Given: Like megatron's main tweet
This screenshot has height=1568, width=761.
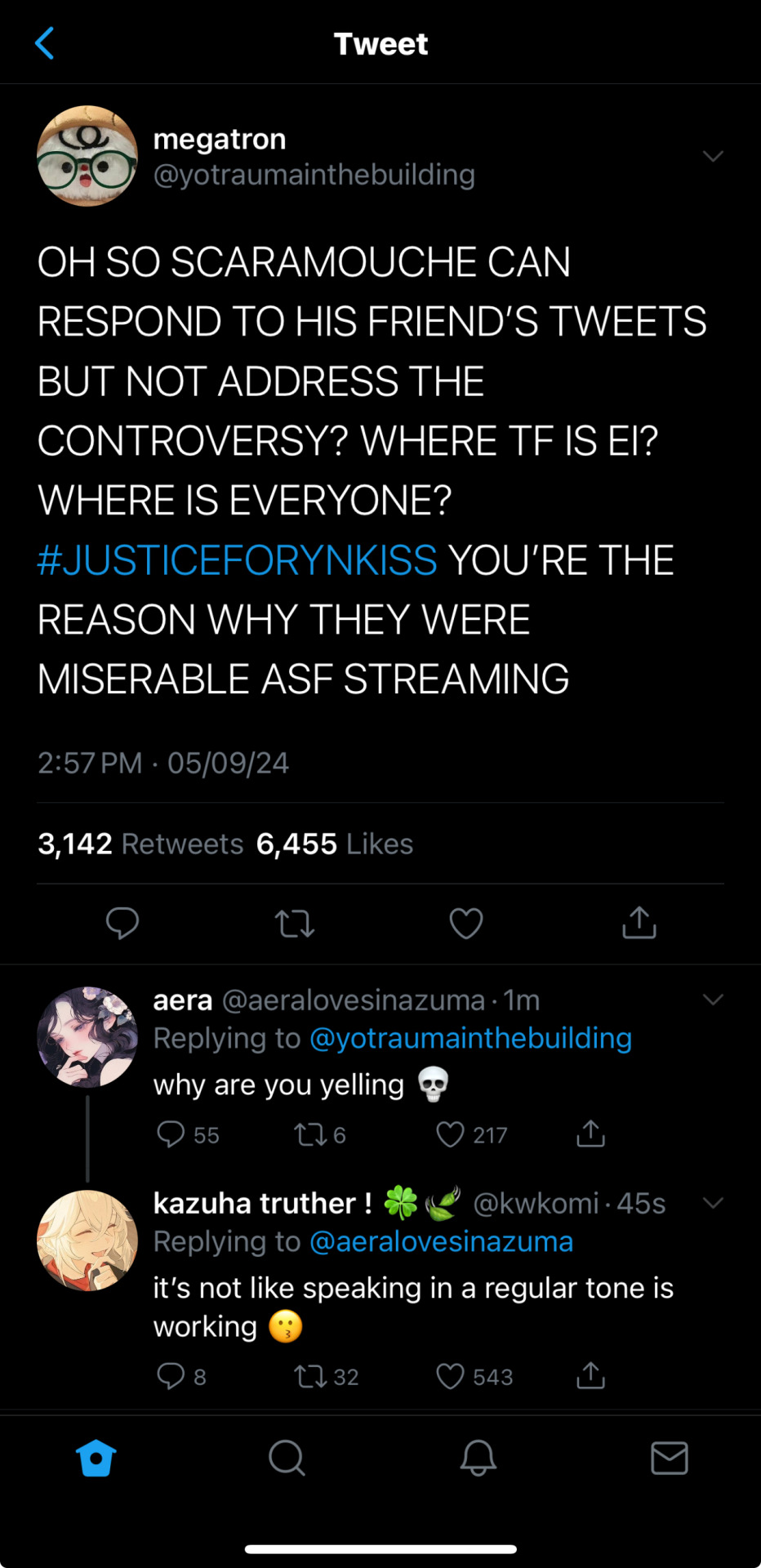Looking at the screenshot, I should coord(466,923).
